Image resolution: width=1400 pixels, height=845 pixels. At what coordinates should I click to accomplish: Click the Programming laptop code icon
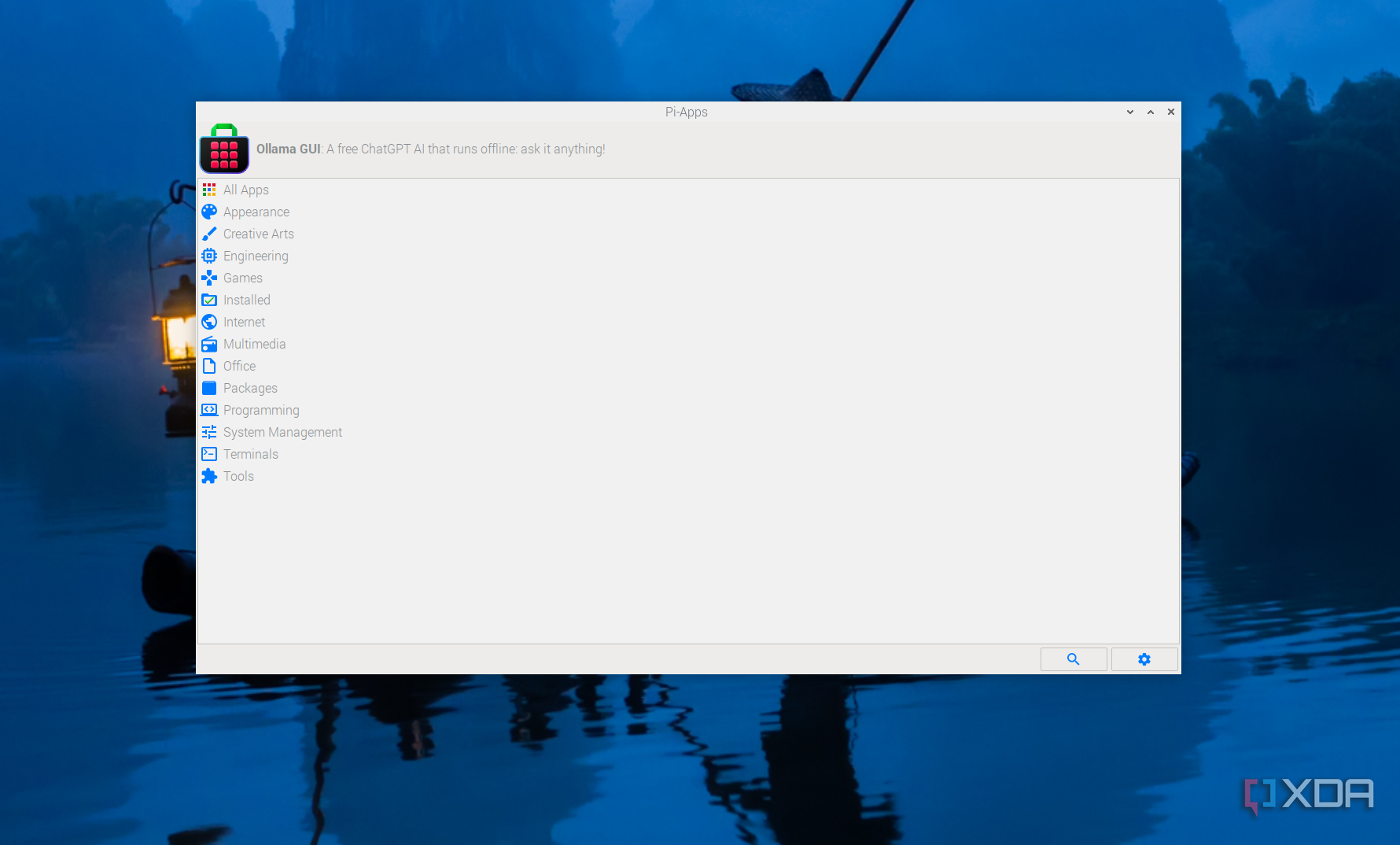coord(209,410)
